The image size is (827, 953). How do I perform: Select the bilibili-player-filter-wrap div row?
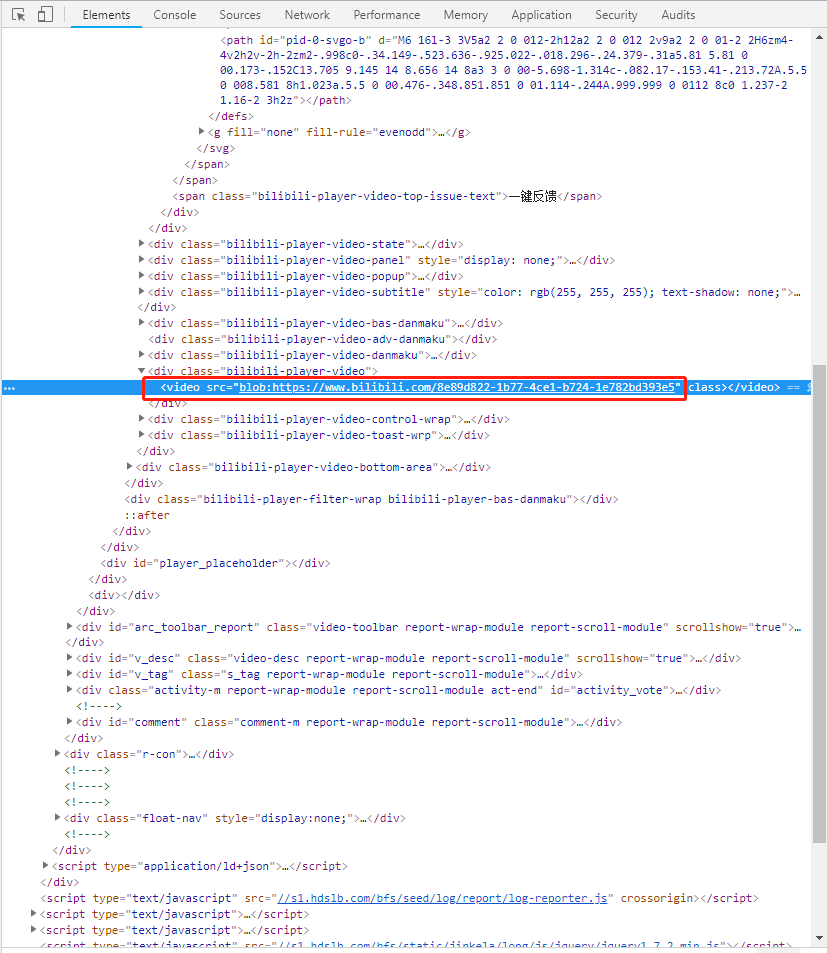pos(371,499)
